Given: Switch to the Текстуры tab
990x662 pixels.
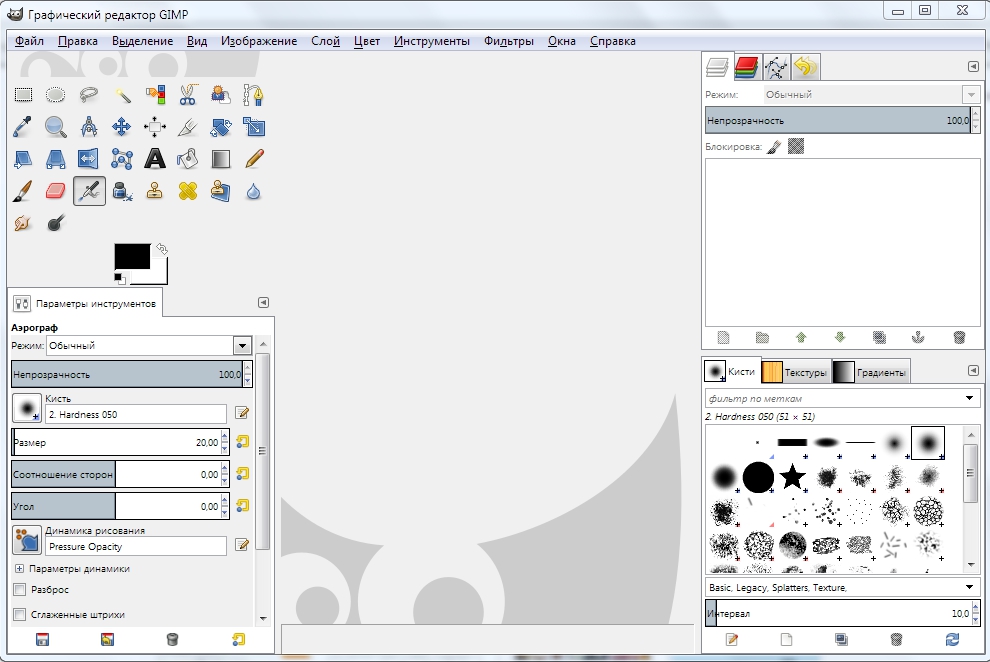Looking at the screenshot, I should coord(795,372).
